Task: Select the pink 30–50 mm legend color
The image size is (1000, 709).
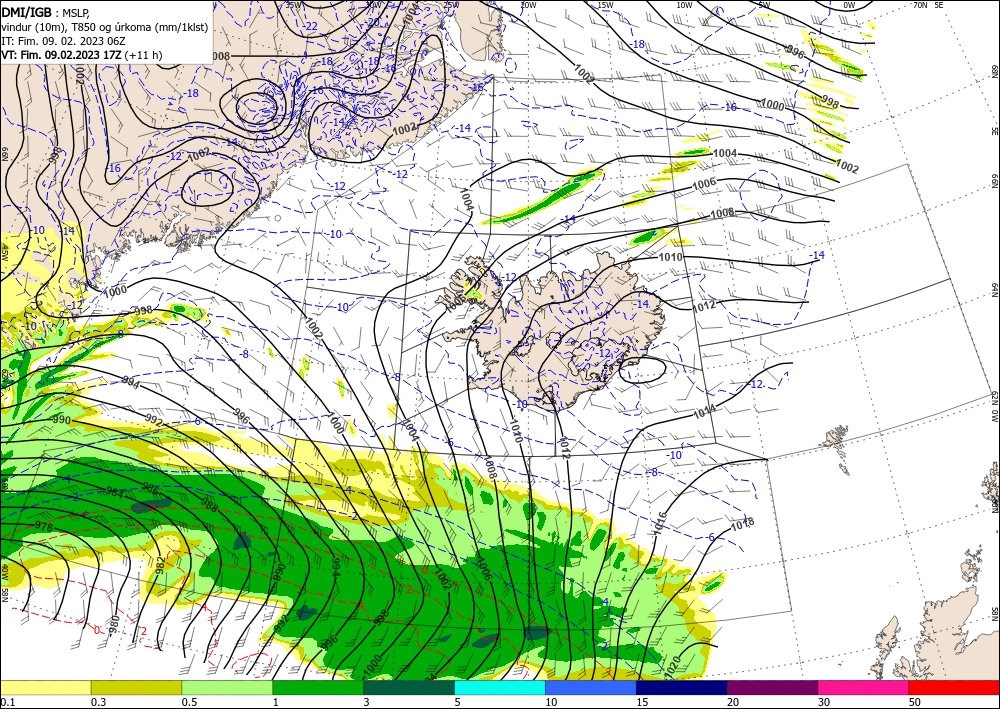Action: (864, 687)
